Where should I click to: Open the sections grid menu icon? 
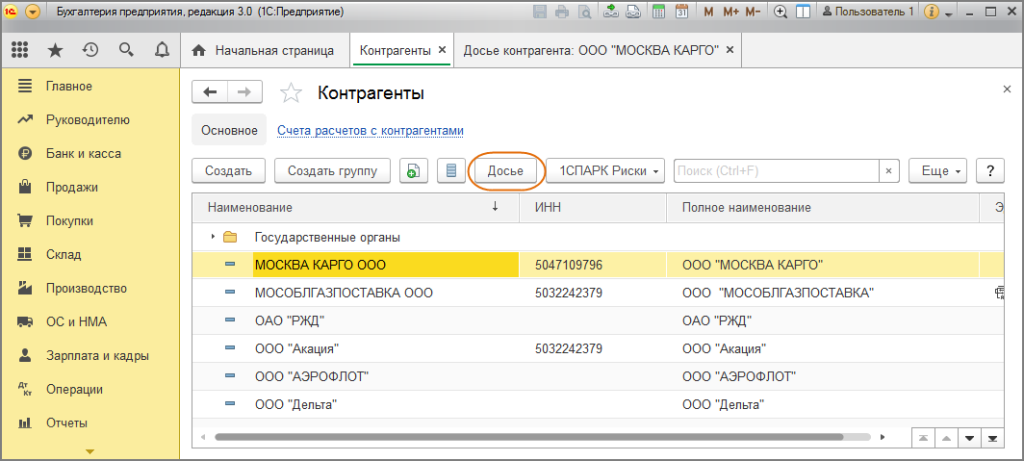point(20,50)
